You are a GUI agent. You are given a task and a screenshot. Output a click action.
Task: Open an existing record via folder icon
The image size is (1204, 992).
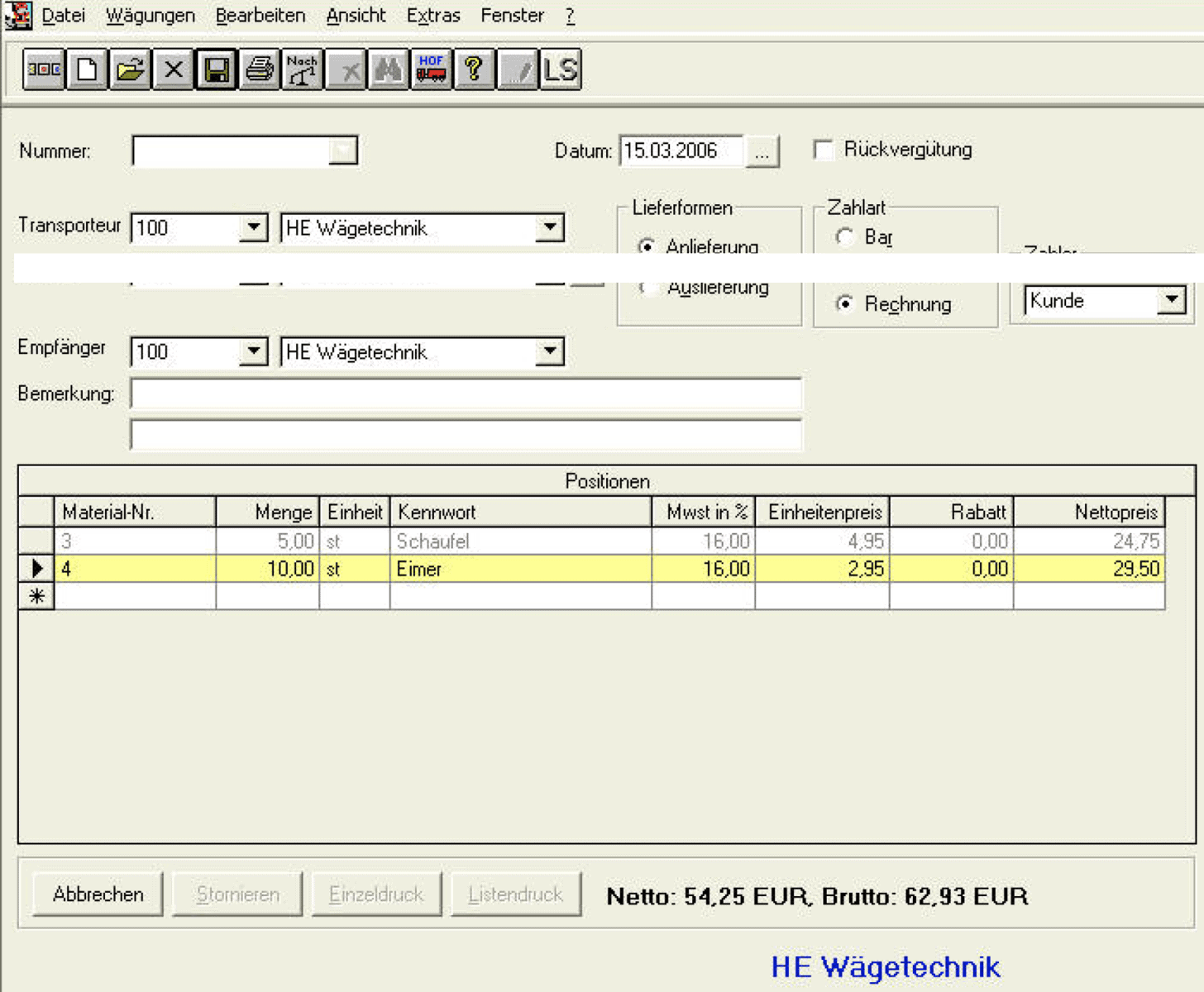(130, 69)
